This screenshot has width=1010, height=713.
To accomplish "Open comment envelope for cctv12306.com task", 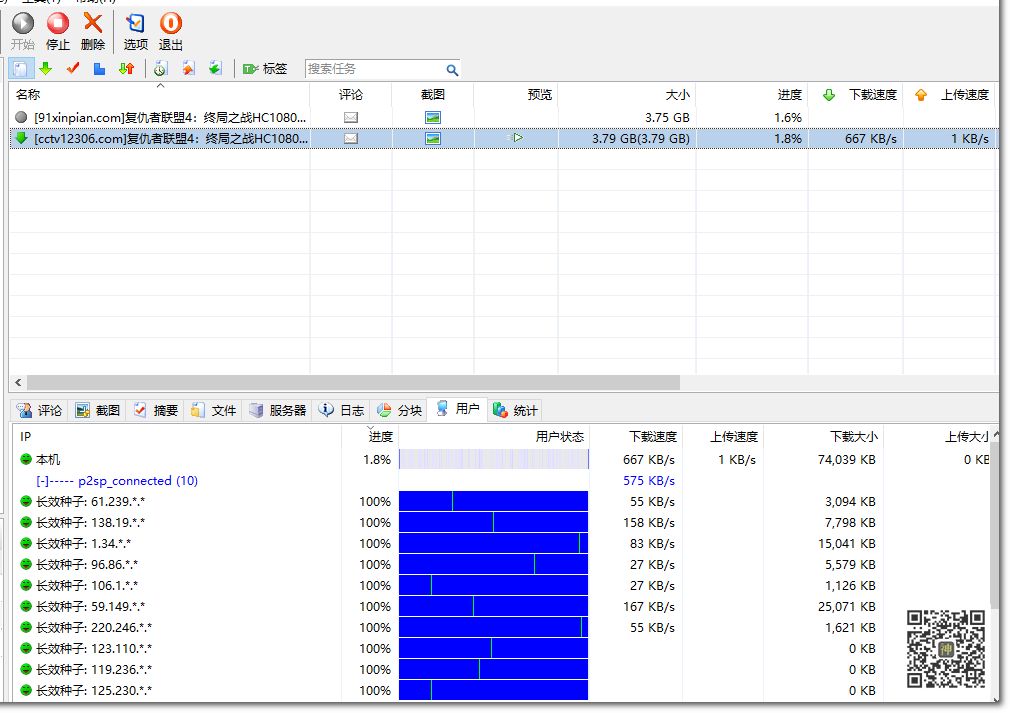I will (x=350, y=138).
